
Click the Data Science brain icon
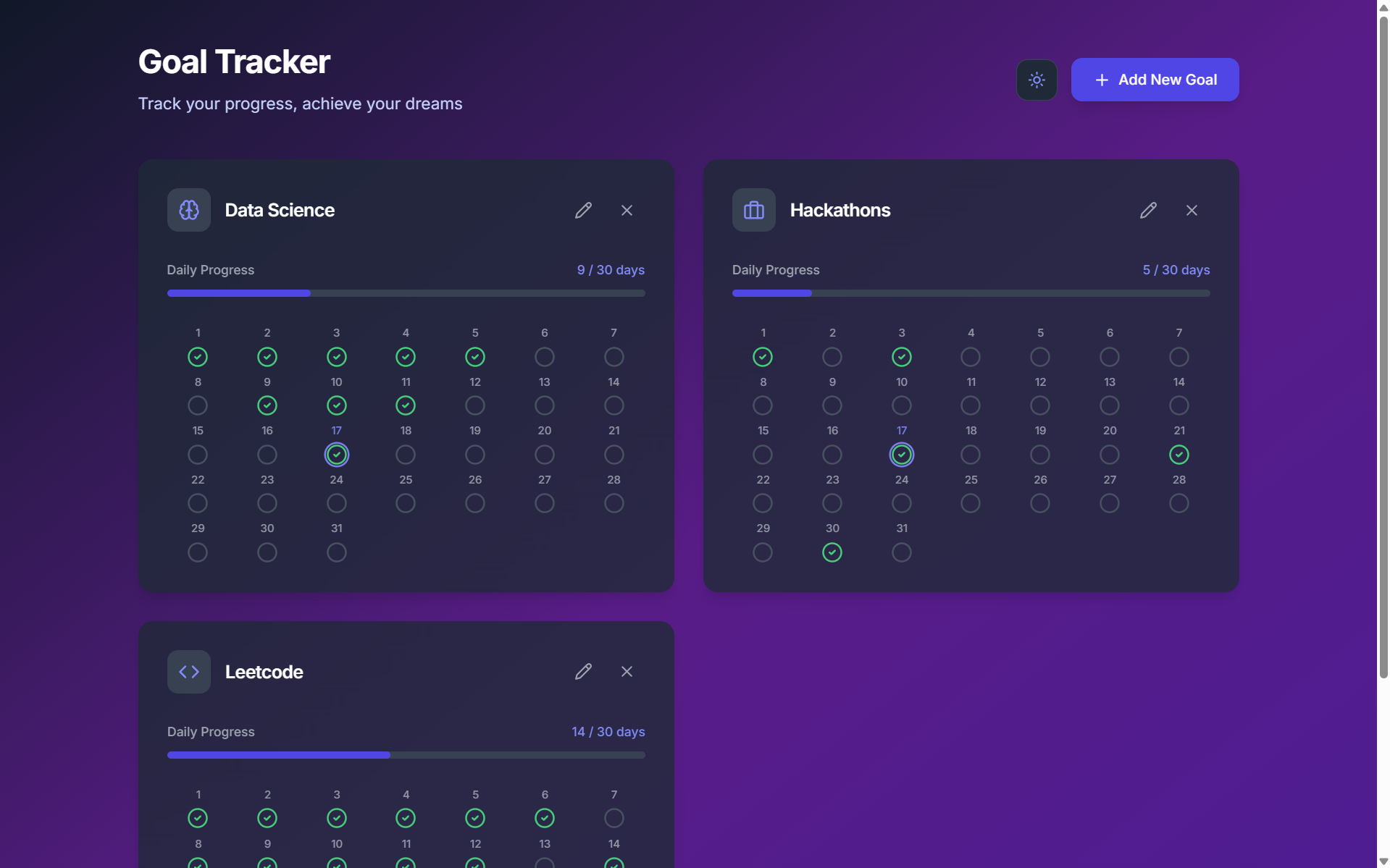tap(189, 210)
